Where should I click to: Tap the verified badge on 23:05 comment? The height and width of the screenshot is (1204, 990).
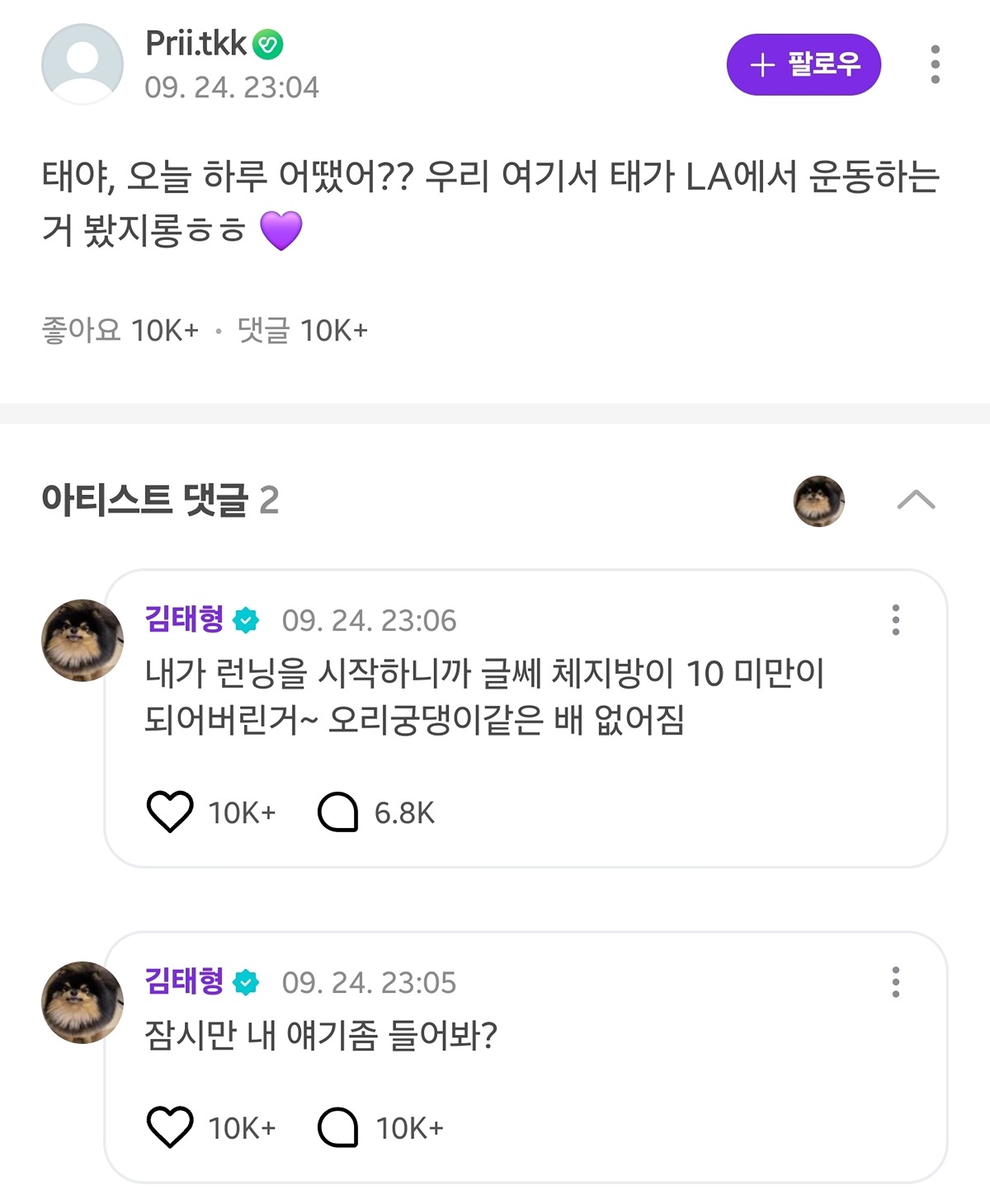pos(246,982)
